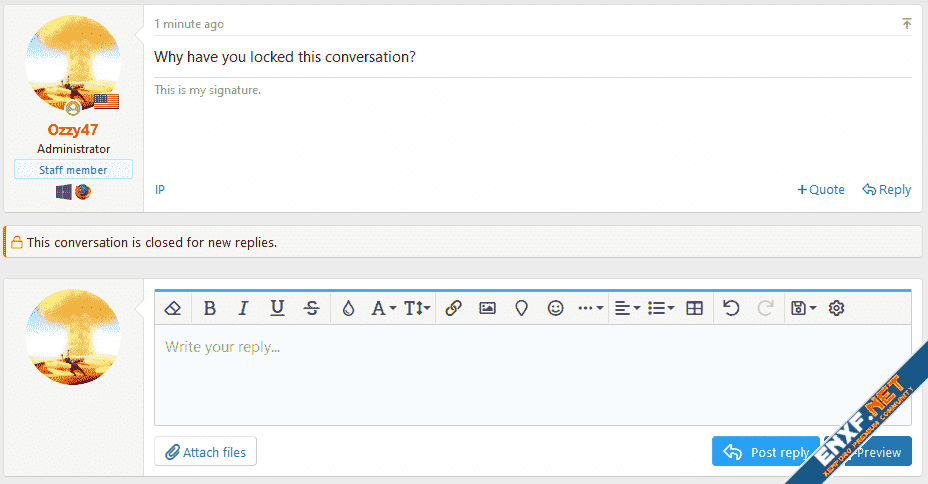
Task: Open the list options menu
Action: tap(661, 308)
